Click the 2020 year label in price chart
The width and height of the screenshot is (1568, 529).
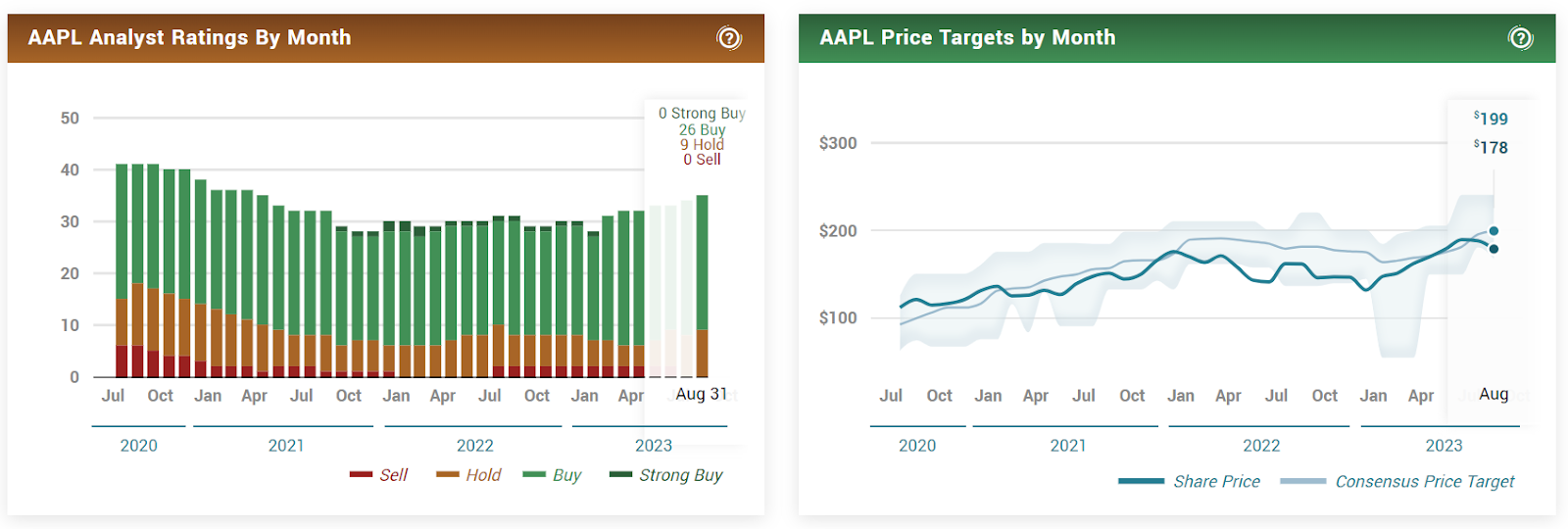pos(917,446)
